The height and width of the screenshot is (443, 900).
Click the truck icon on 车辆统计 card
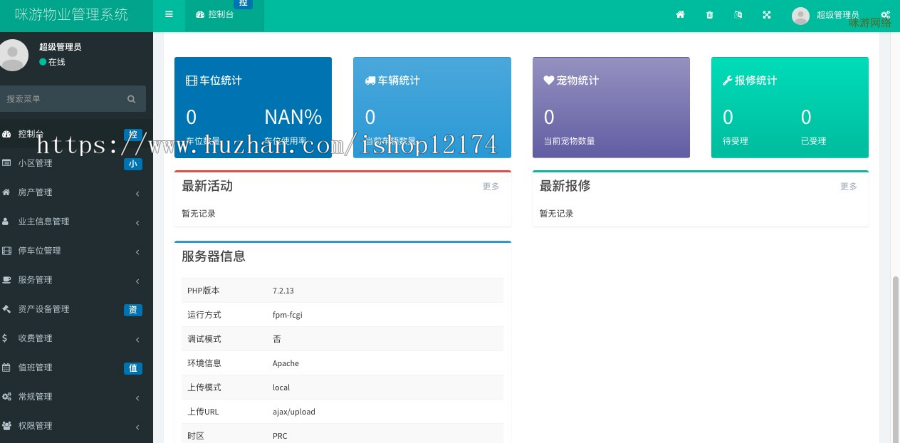click(370, 81)
